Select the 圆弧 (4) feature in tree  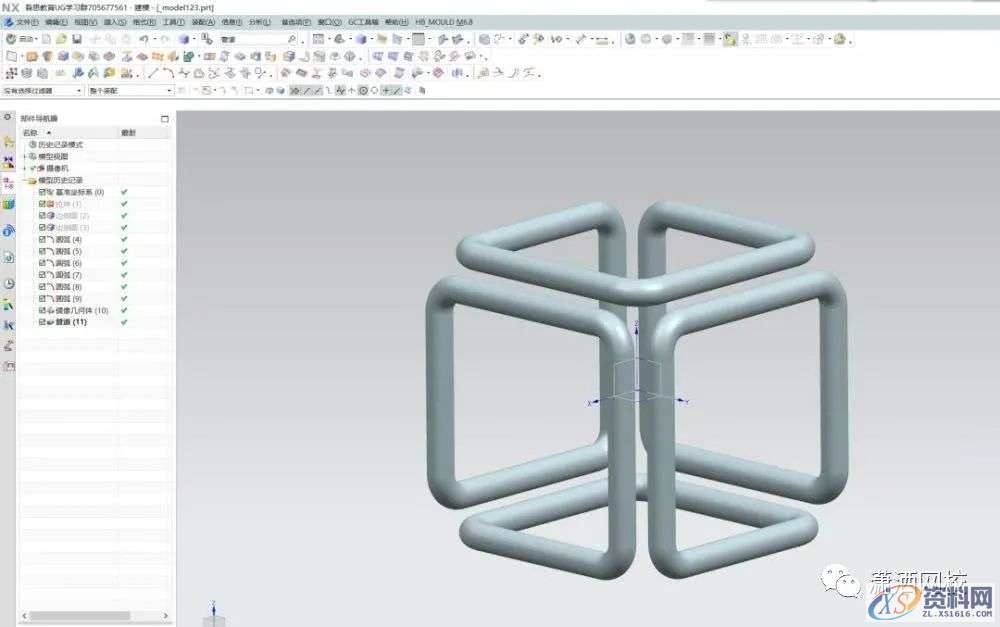coord(69,240)
